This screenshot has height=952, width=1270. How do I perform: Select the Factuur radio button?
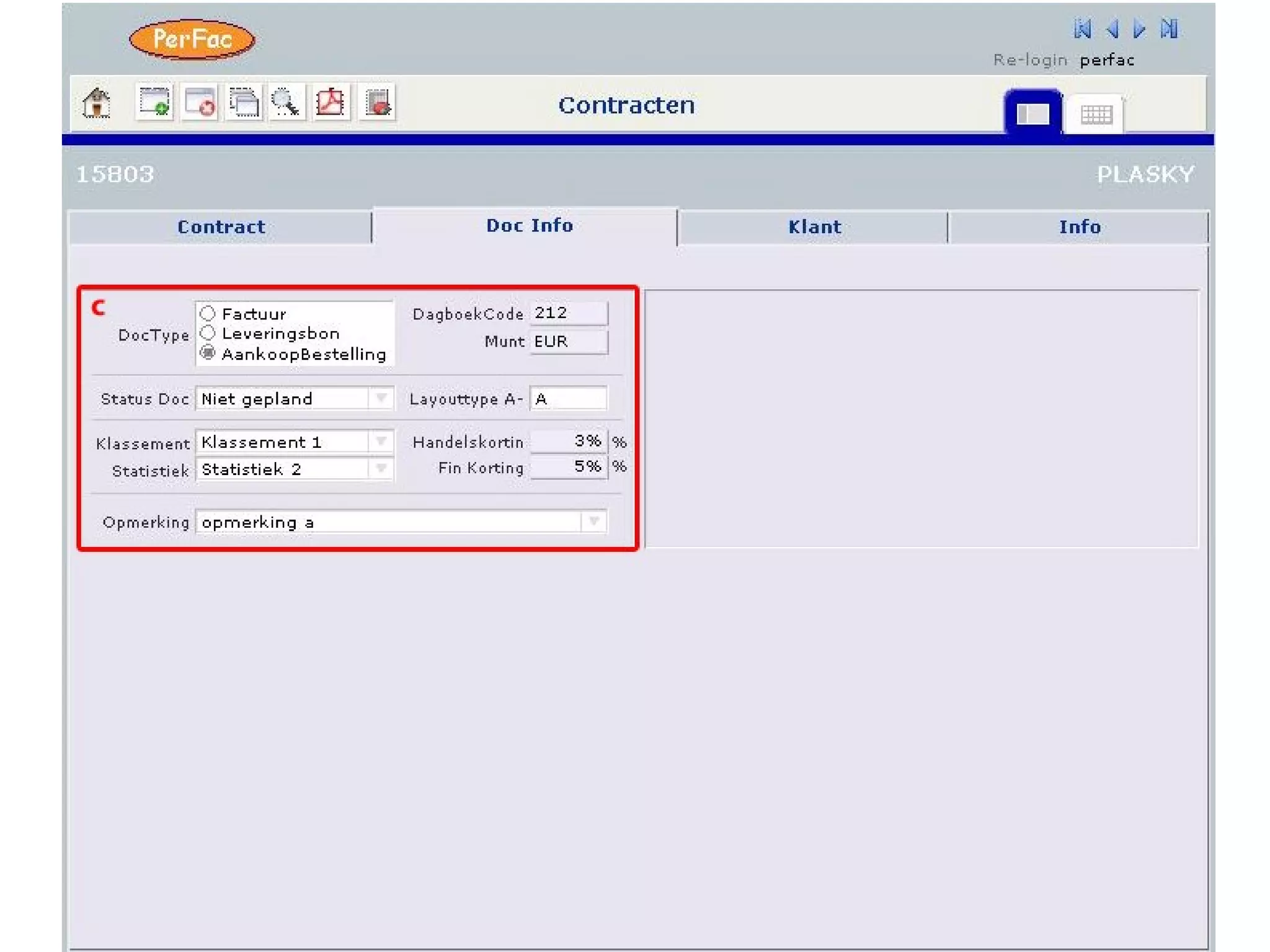[x=208, y=313]
